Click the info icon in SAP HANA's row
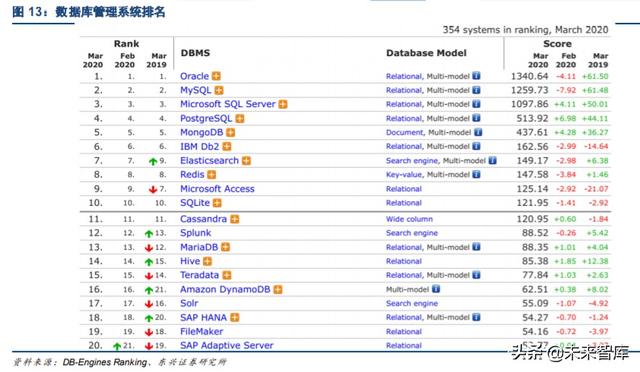The height and width of the screenshot is (372, 640). pos(476,317)
